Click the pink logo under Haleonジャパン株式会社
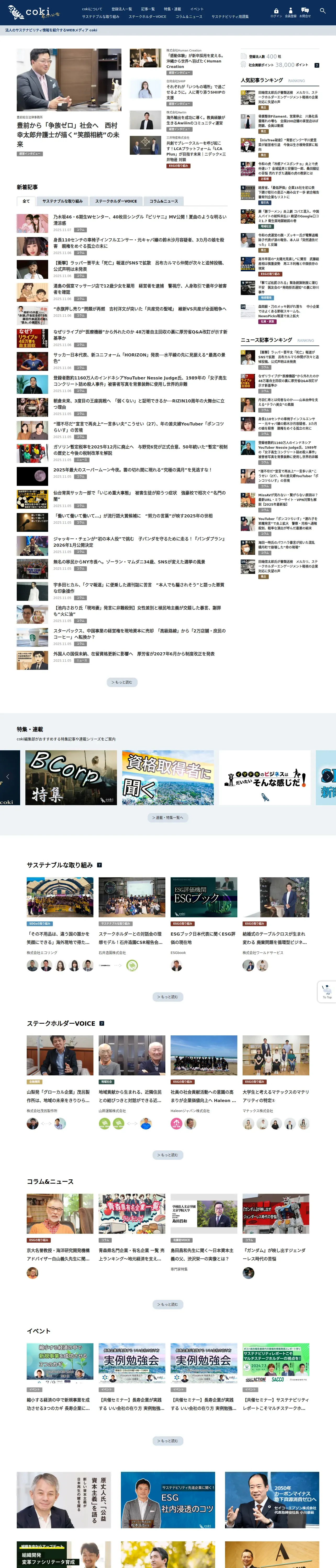 pyautogui.click(x=176, y=1124)
